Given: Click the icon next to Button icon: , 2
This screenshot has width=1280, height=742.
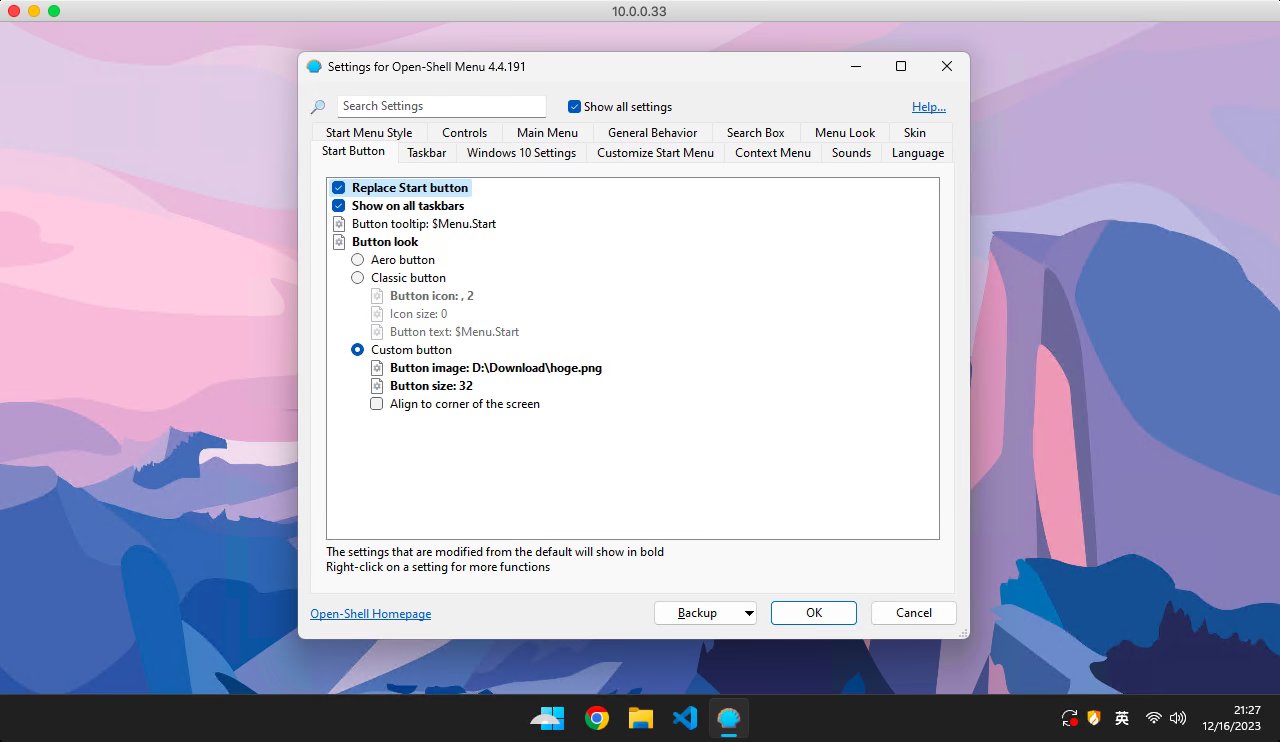Looking at the screenshot, I should coord(377,296).
